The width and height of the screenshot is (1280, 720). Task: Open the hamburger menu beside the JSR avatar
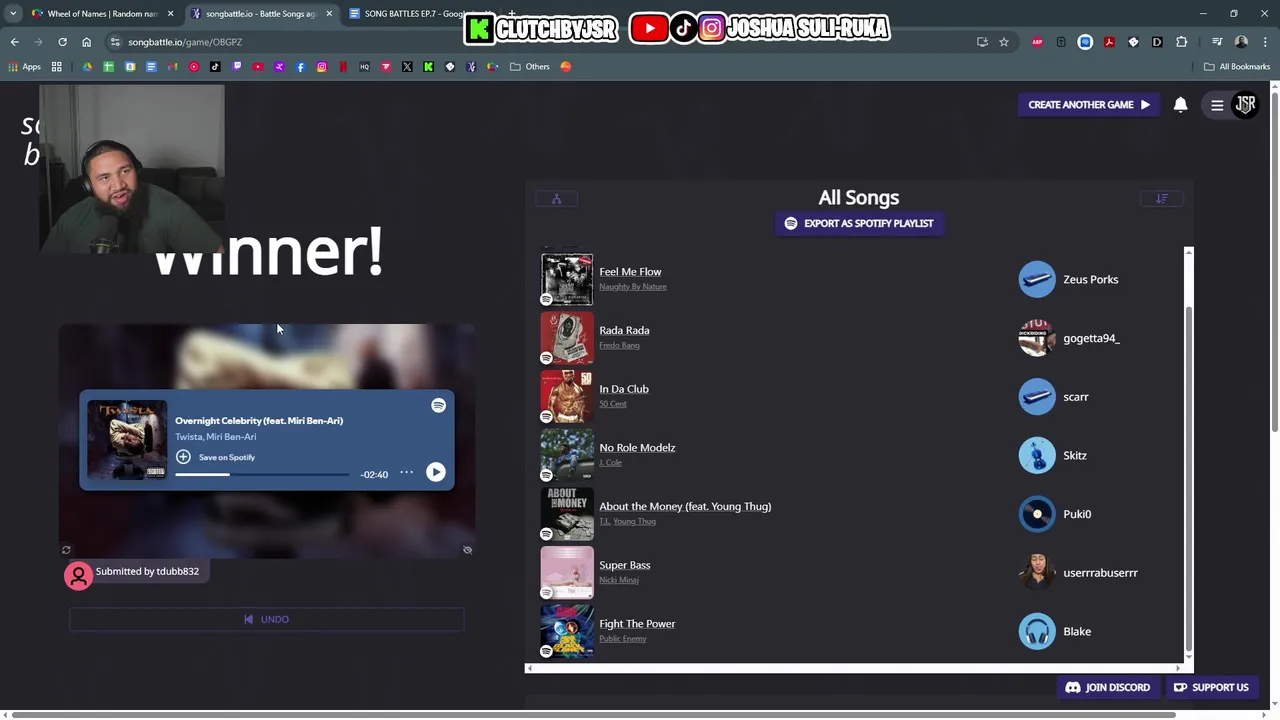(x=1217, y=105)
